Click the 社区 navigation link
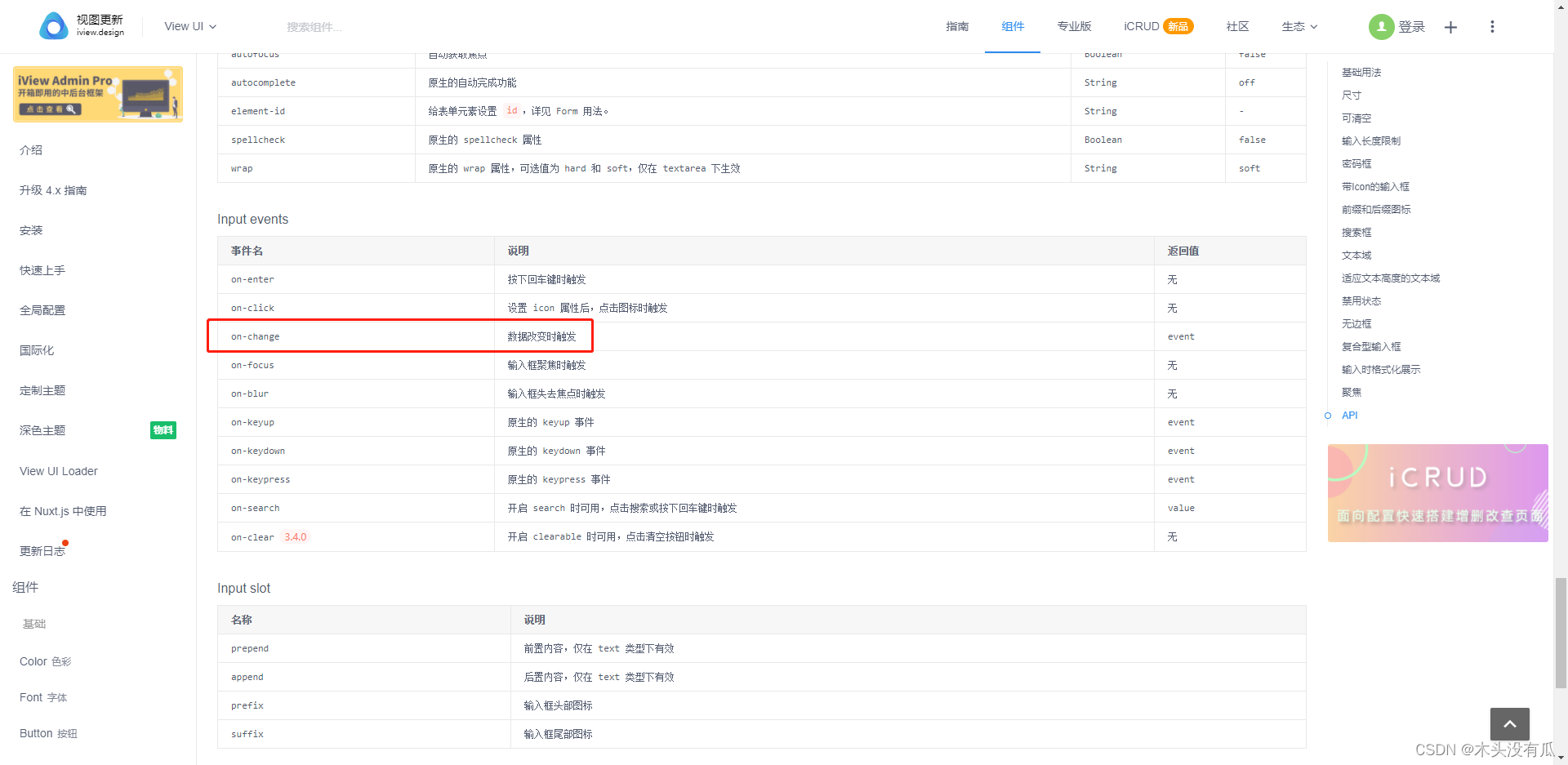 click(1236, 26)
